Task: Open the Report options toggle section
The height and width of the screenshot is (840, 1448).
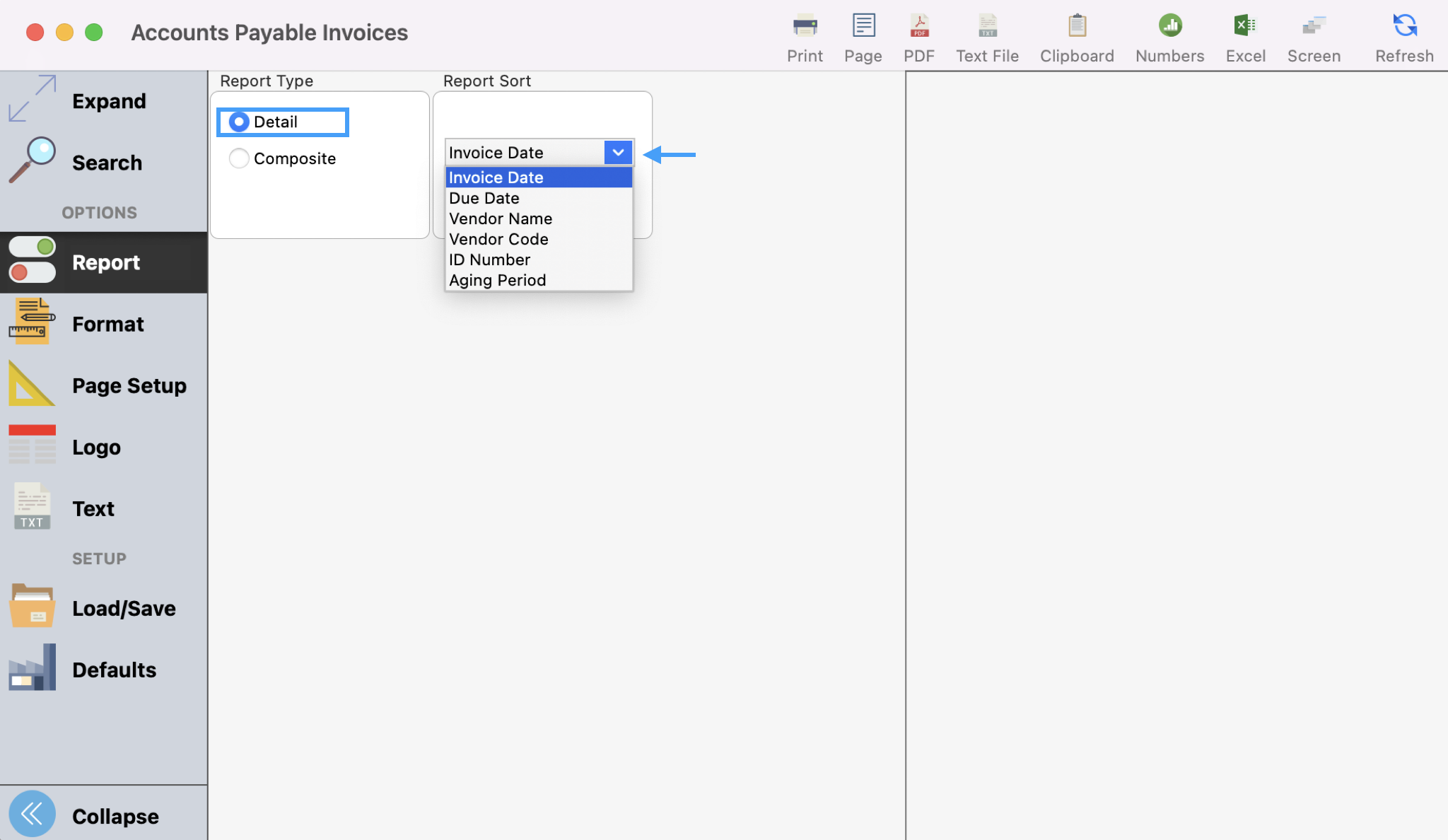Action: (x=103, y=262)
